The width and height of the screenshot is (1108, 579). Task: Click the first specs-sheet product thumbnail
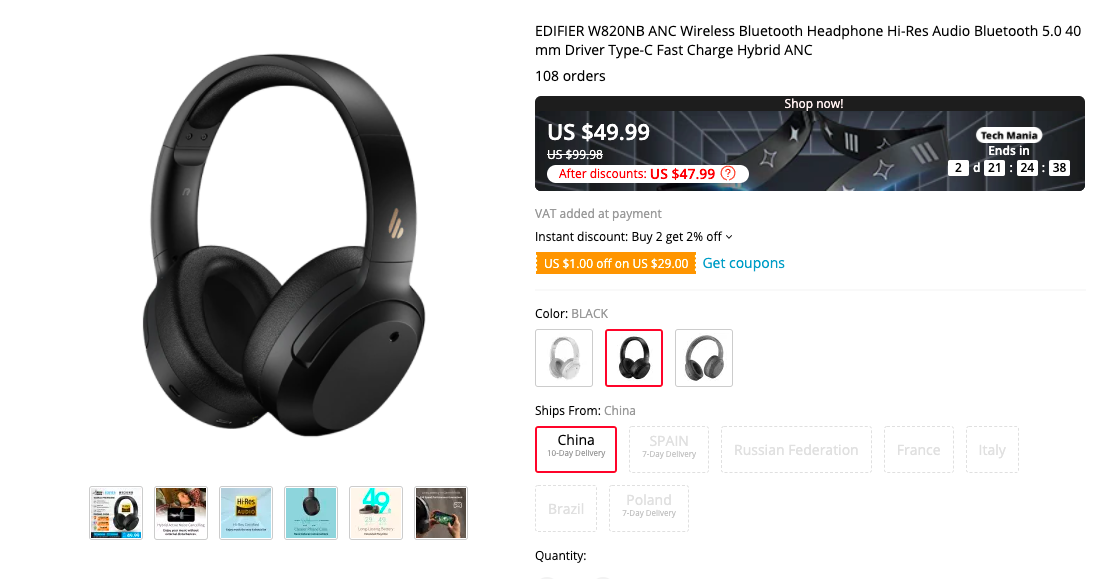[115, 513]
